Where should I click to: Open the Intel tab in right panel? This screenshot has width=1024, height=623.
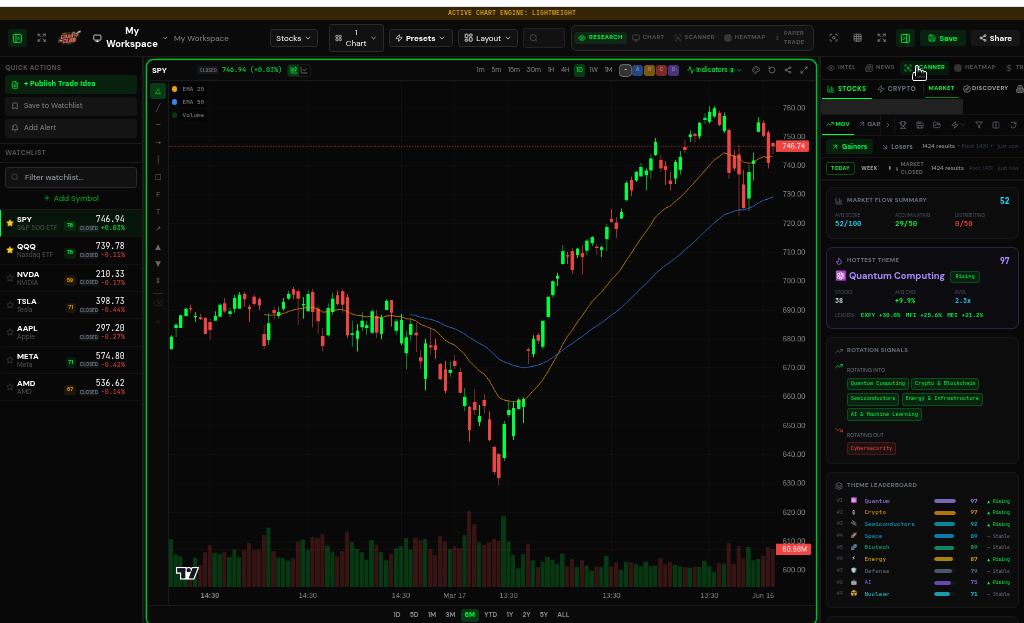[x=841, y=67]
